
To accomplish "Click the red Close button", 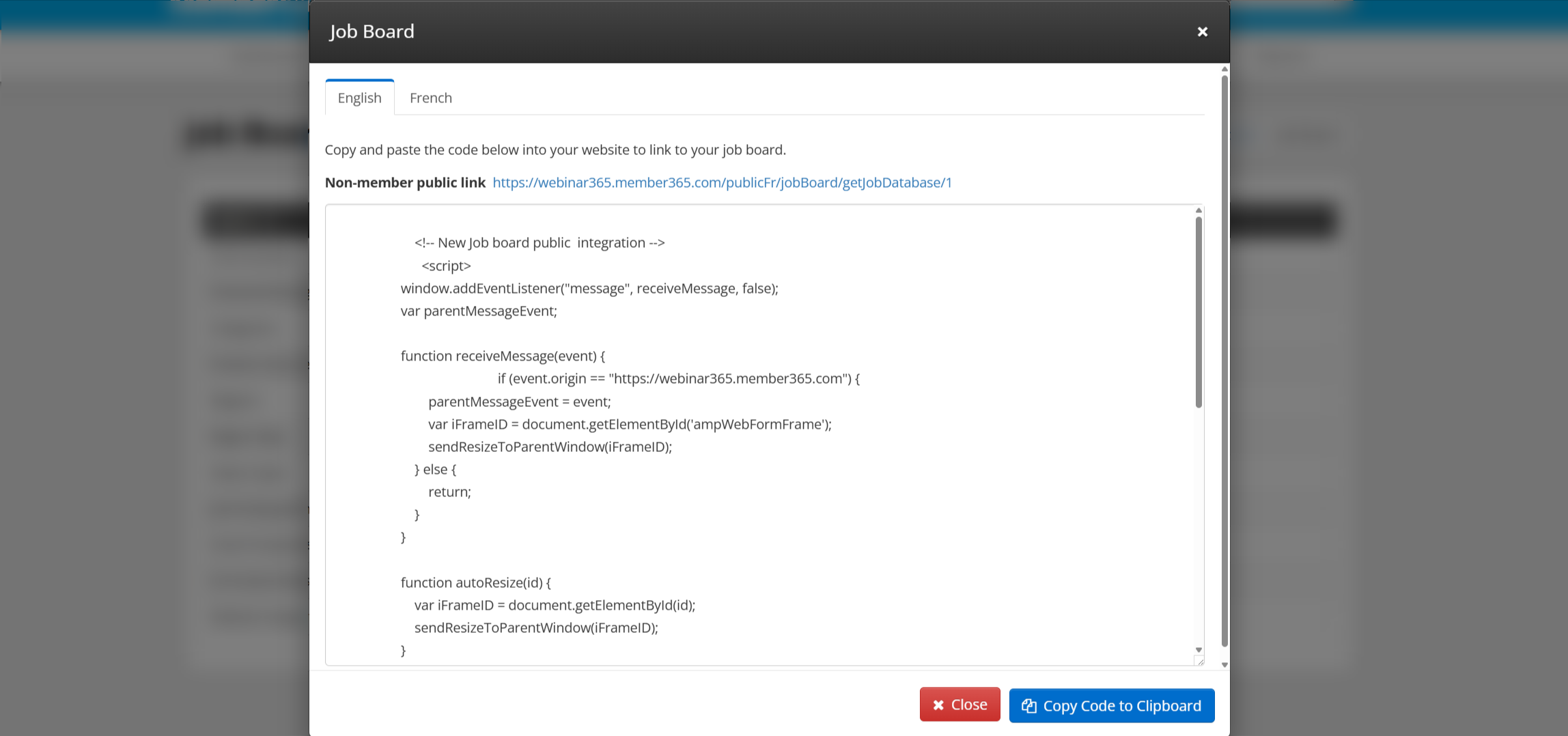I will [960, 704].
